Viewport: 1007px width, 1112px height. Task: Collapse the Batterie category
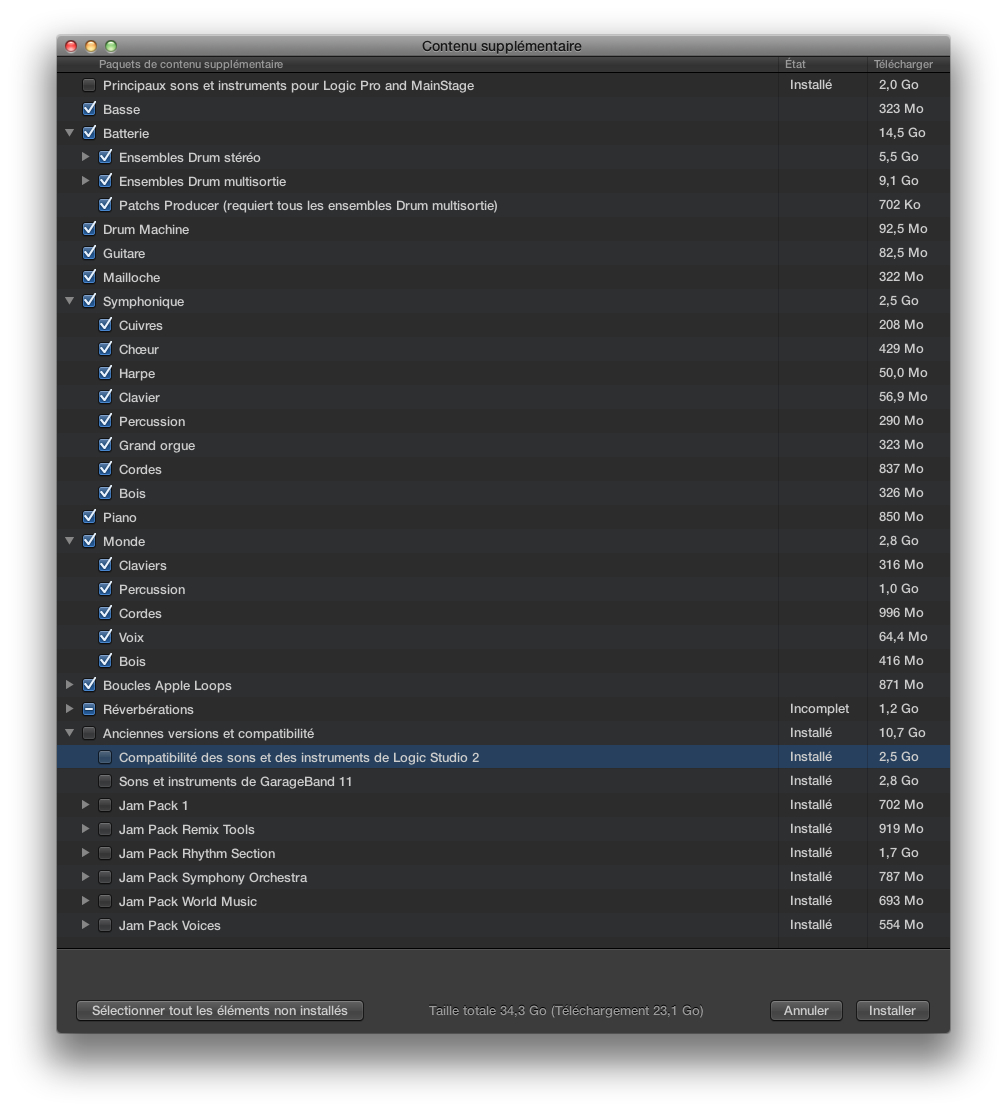point(69,133)
